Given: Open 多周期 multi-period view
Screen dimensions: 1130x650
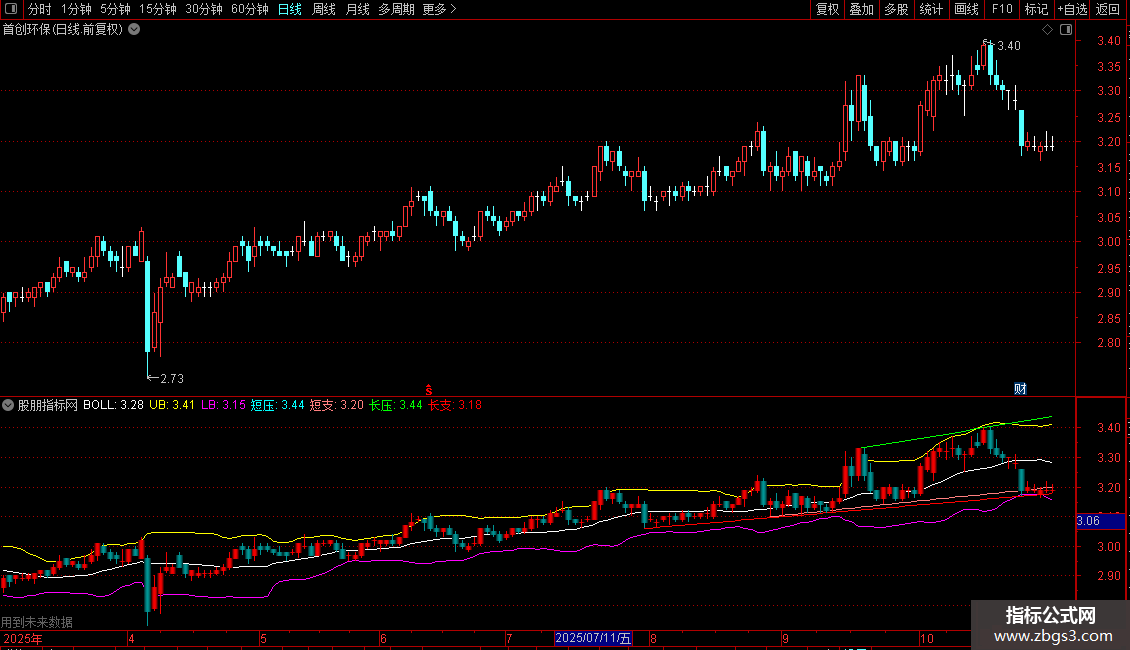Looking at the screenshot, I should (x=396, y=9).
